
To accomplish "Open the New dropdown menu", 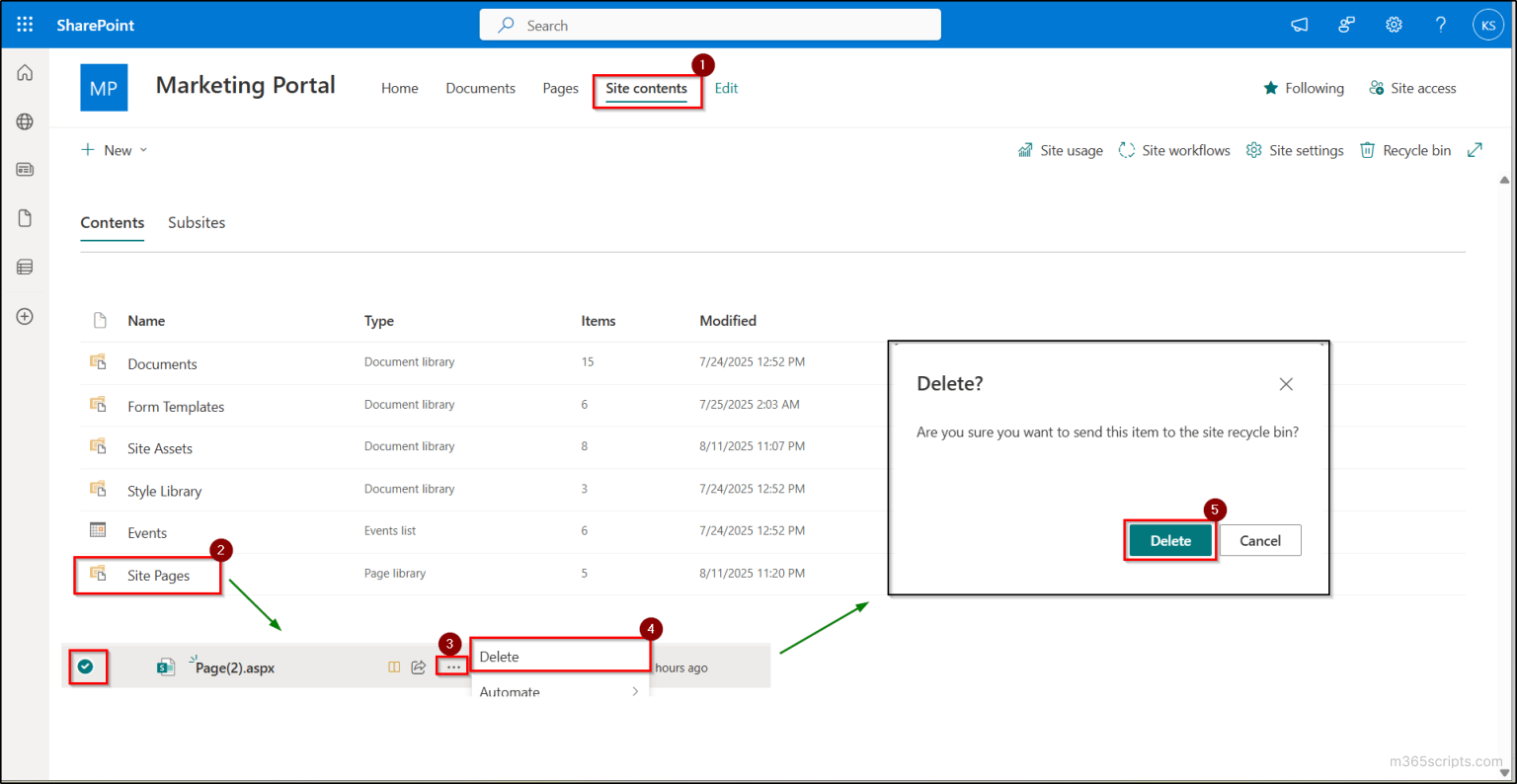I will [x=114, y=149].
